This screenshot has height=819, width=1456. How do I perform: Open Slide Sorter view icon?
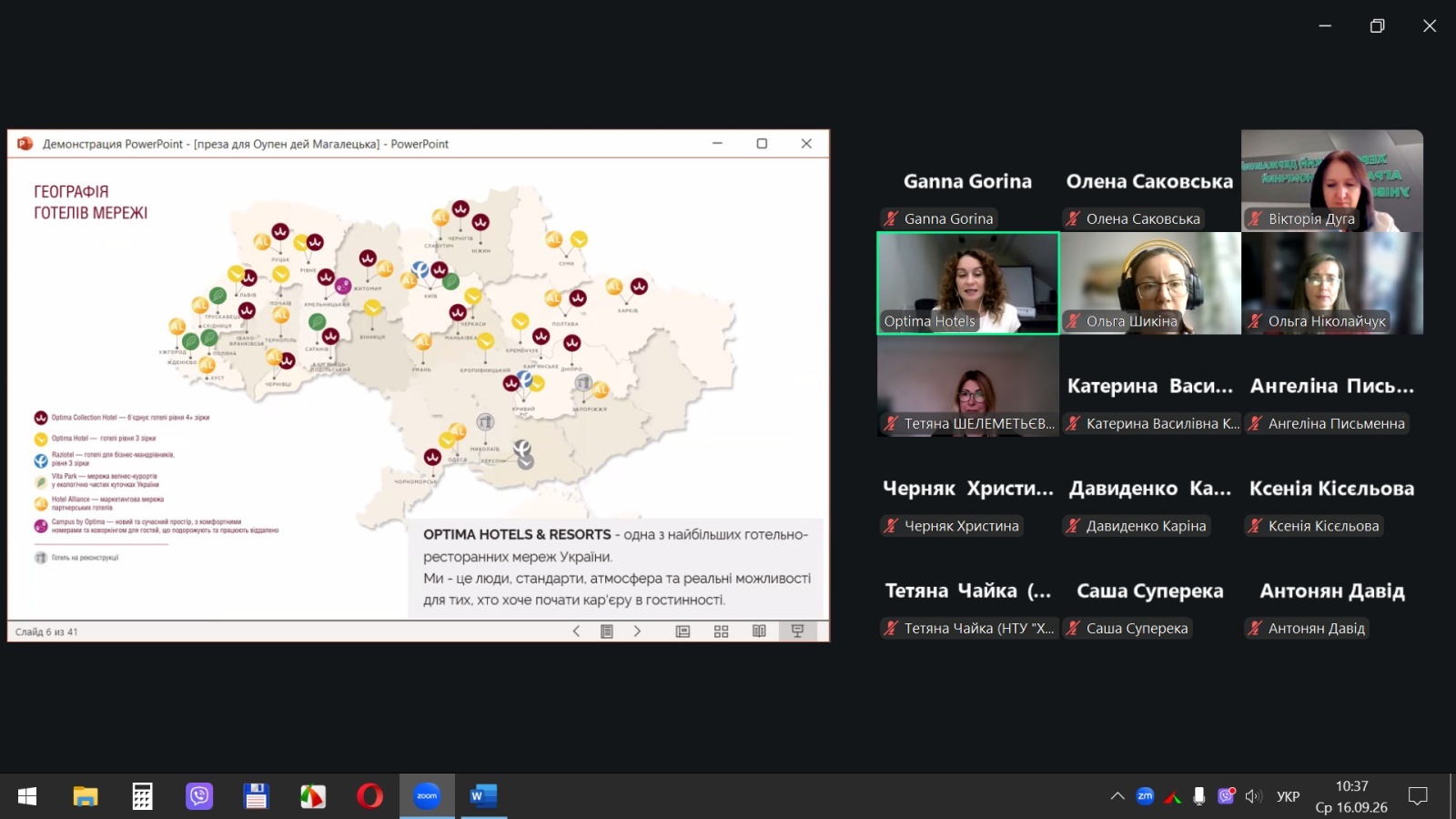721,632
